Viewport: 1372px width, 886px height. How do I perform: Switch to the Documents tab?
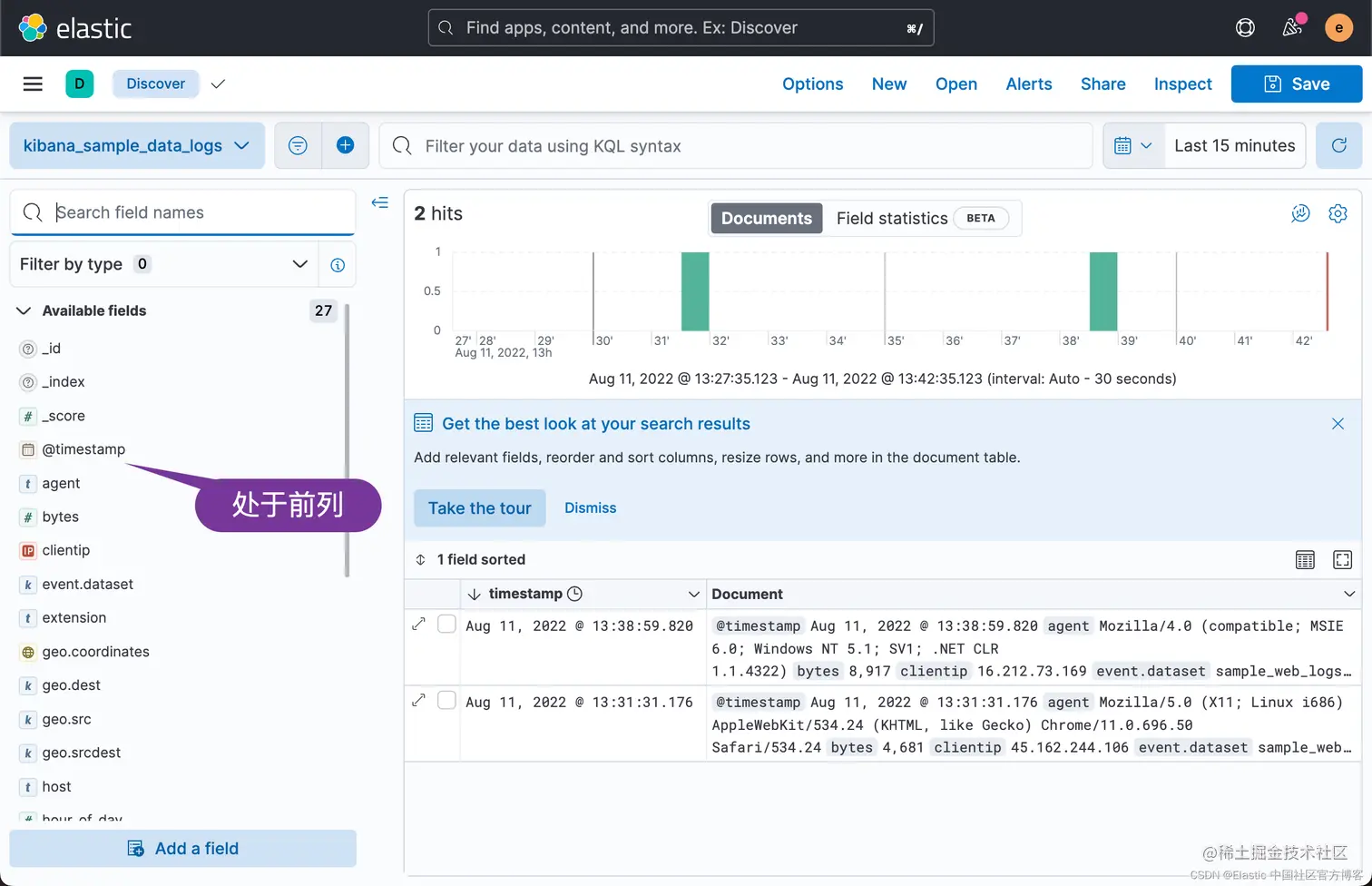[767, 218]
